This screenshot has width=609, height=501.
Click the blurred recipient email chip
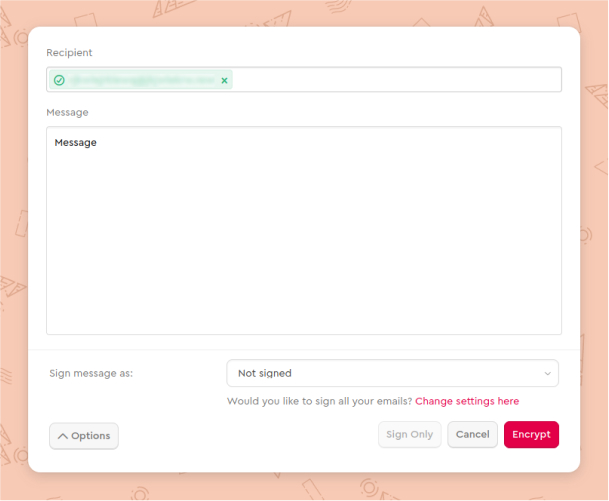[x=141, y=80]
